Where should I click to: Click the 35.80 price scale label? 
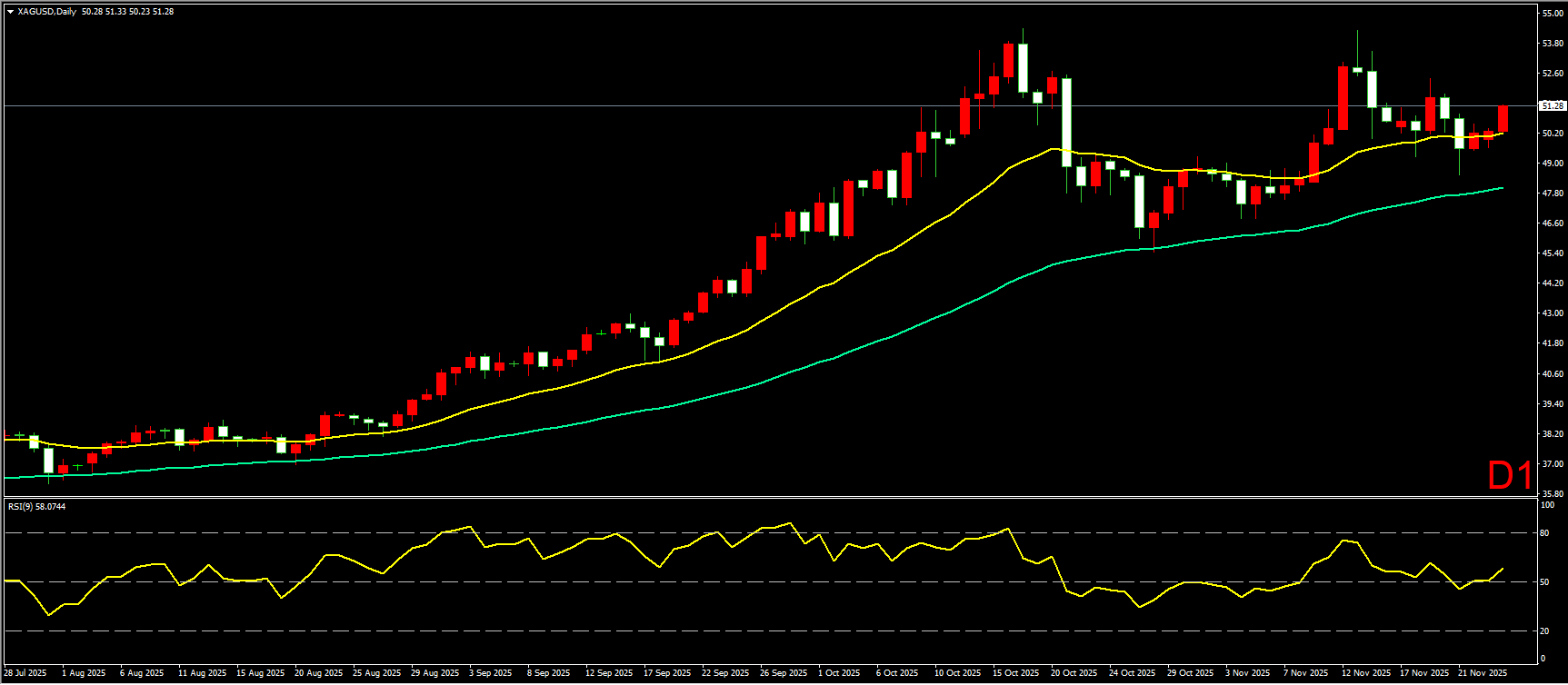point(1552,493)
